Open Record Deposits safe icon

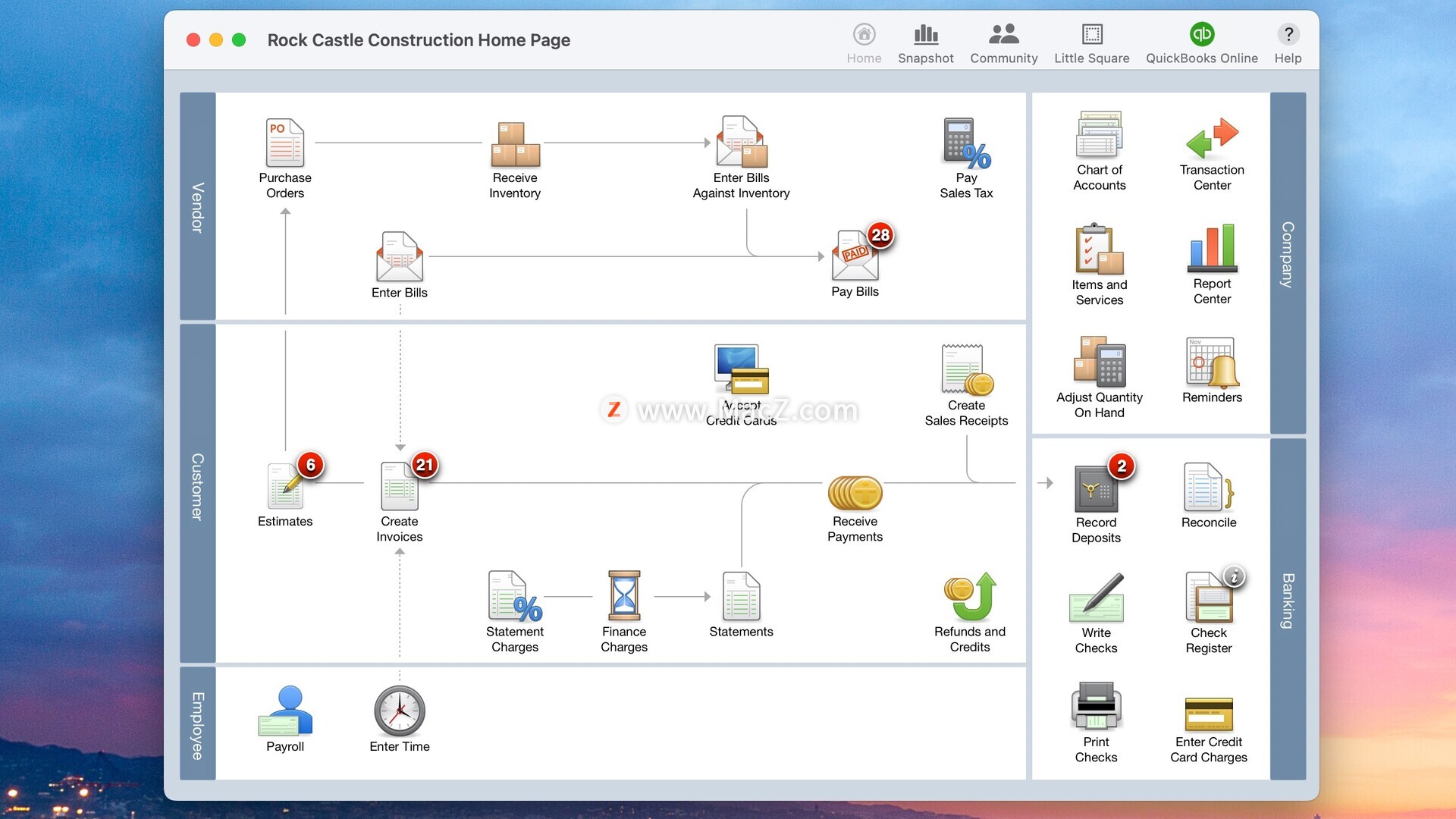click(x=1096, y=488)
